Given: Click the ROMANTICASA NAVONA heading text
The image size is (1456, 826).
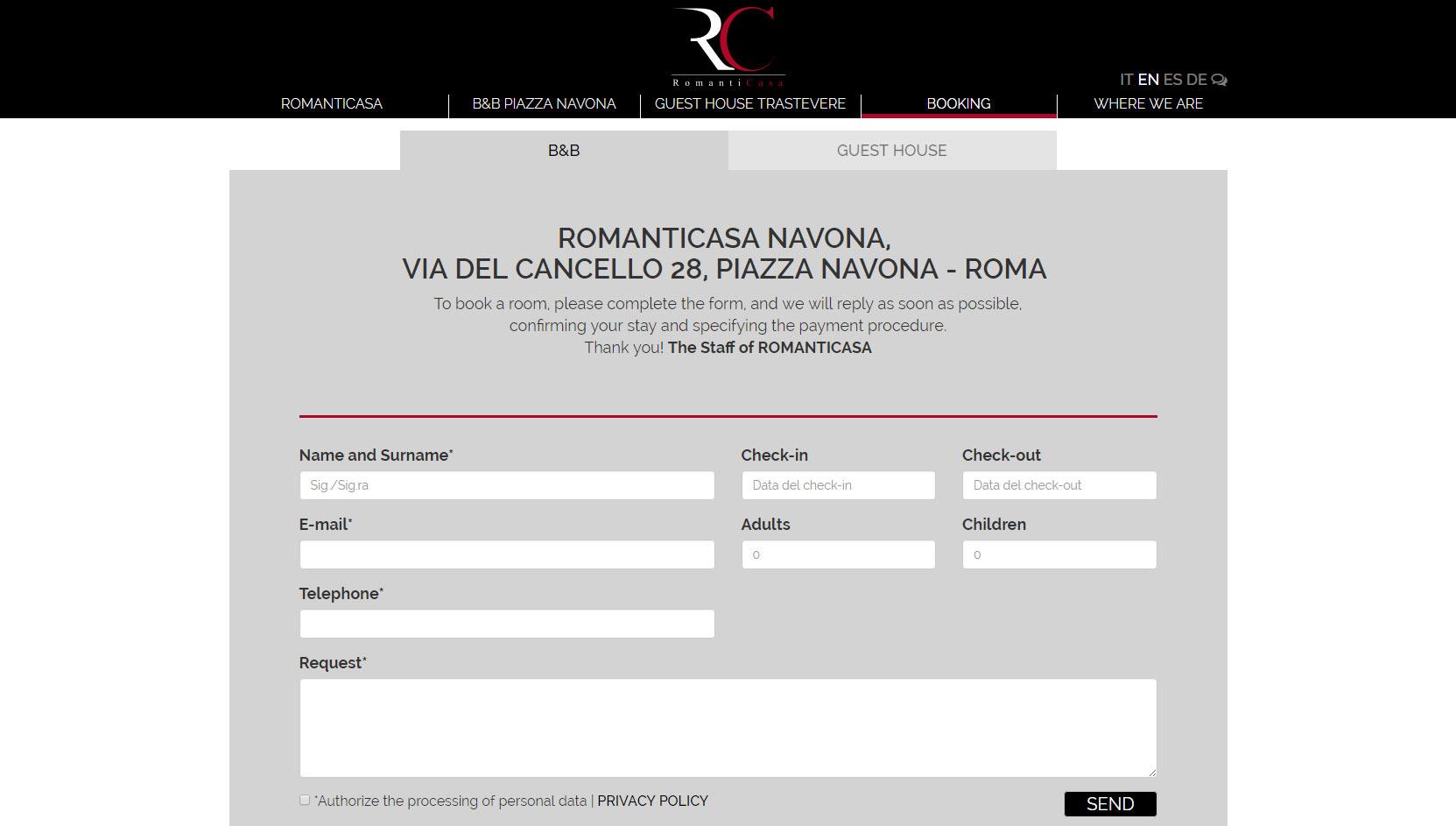Looking at the screenshot, I should point(724,238).
